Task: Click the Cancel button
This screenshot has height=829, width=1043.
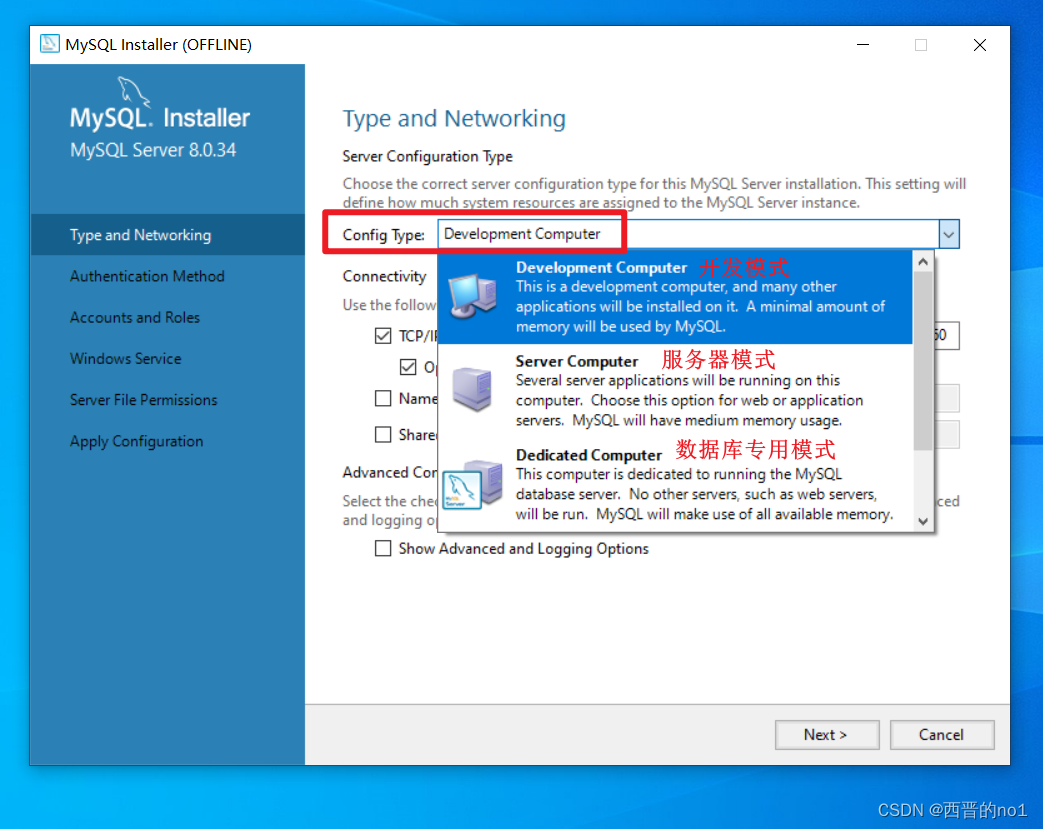Action: point(942,735)
